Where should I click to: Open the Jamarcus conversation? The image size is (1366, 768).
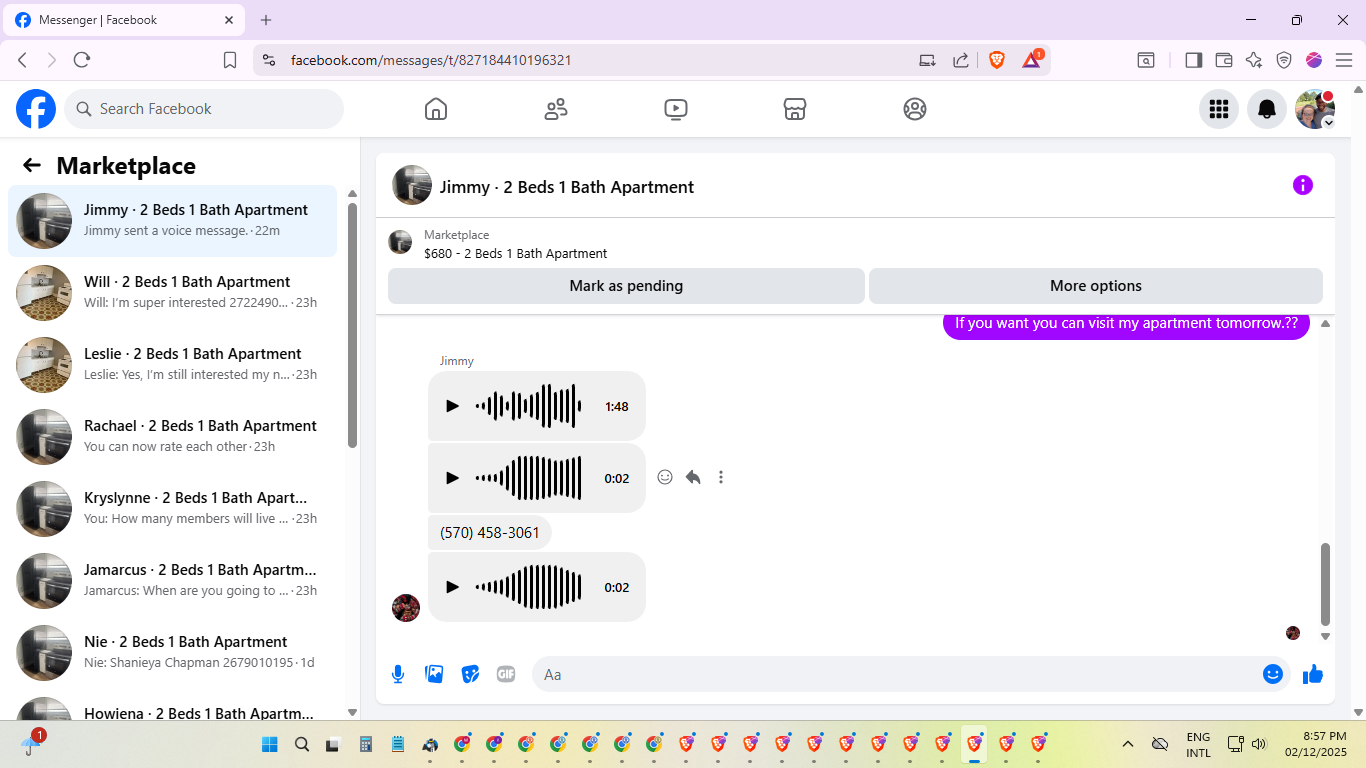pos(172,580)
